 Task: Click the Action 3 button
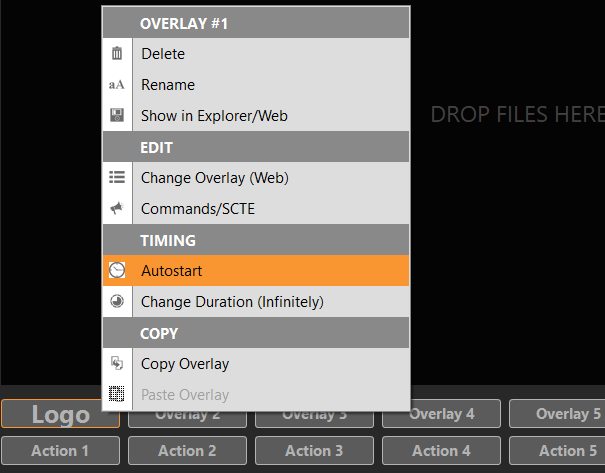314,451
